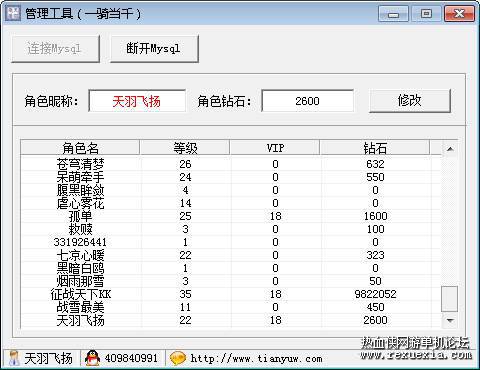Select the row 烟雨那雪
This screenshot has width=480, height=370.
(231, 281)
